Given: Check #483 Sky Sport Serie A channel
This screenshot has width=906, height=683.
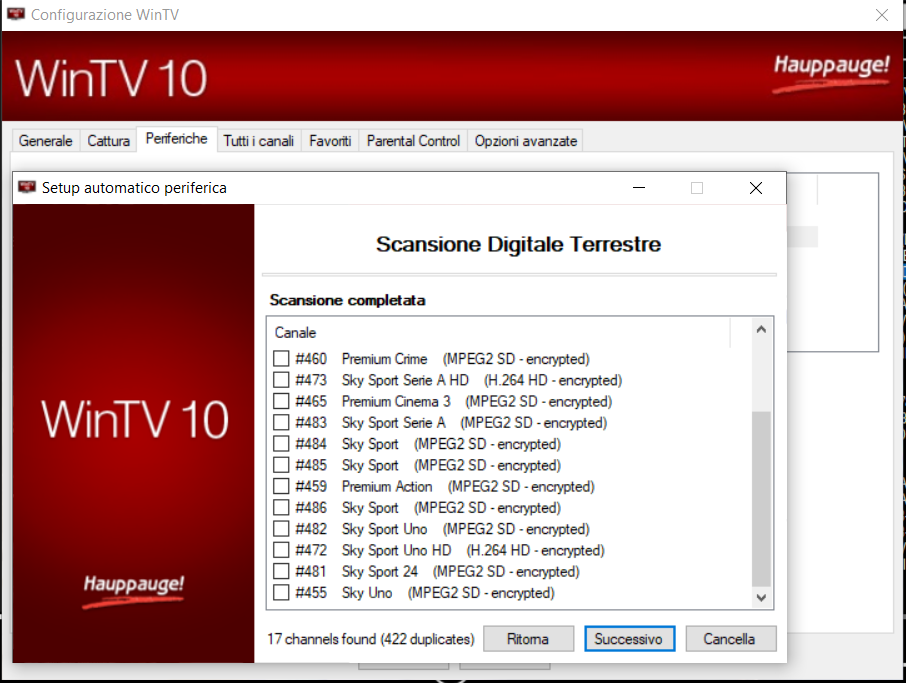Looking at the screenshot, I should point(281,422).
